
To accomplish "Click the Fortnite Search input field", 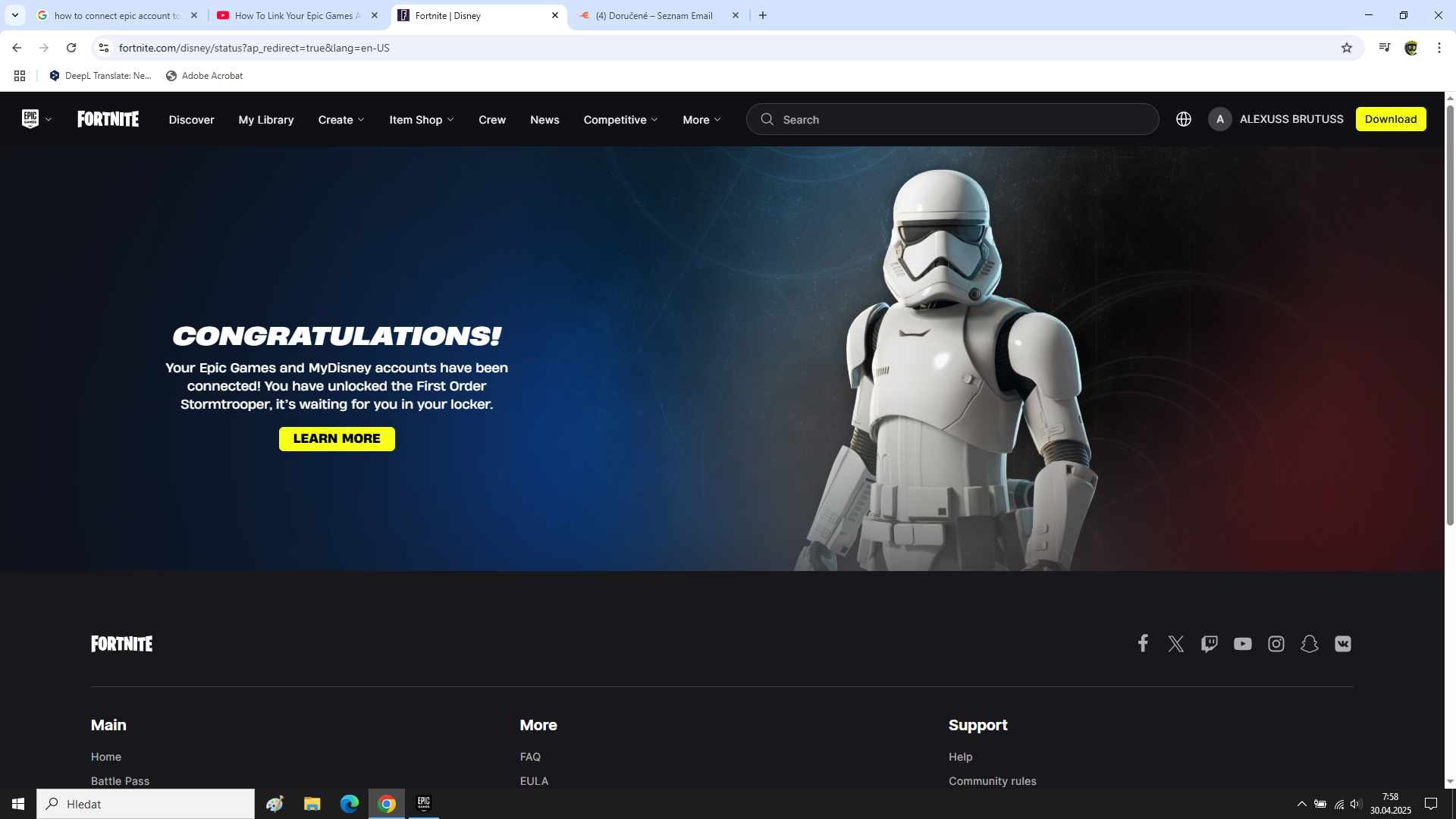I will [x=952, y=119].
